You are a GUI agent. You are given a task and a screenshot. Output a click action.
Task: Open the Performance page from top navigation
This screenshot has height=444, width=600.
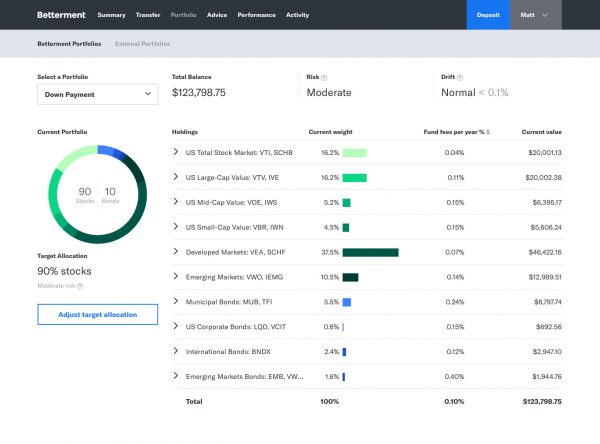coord(256,15)
